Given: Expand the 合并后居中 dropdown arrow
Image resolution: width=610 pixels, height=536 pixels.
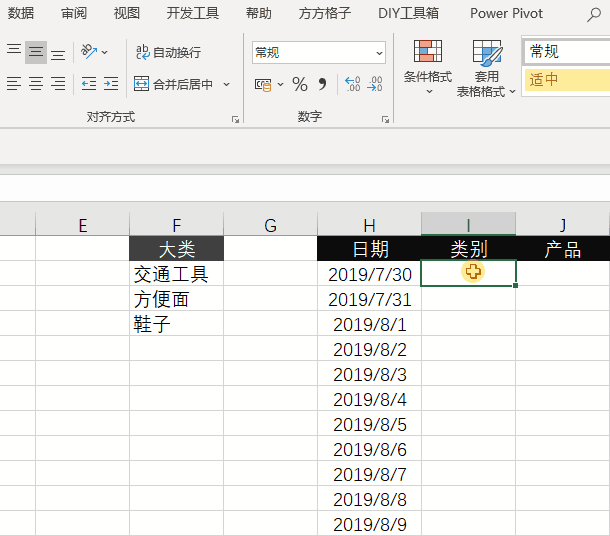Looking at the screenshot, I should [226, 84].
